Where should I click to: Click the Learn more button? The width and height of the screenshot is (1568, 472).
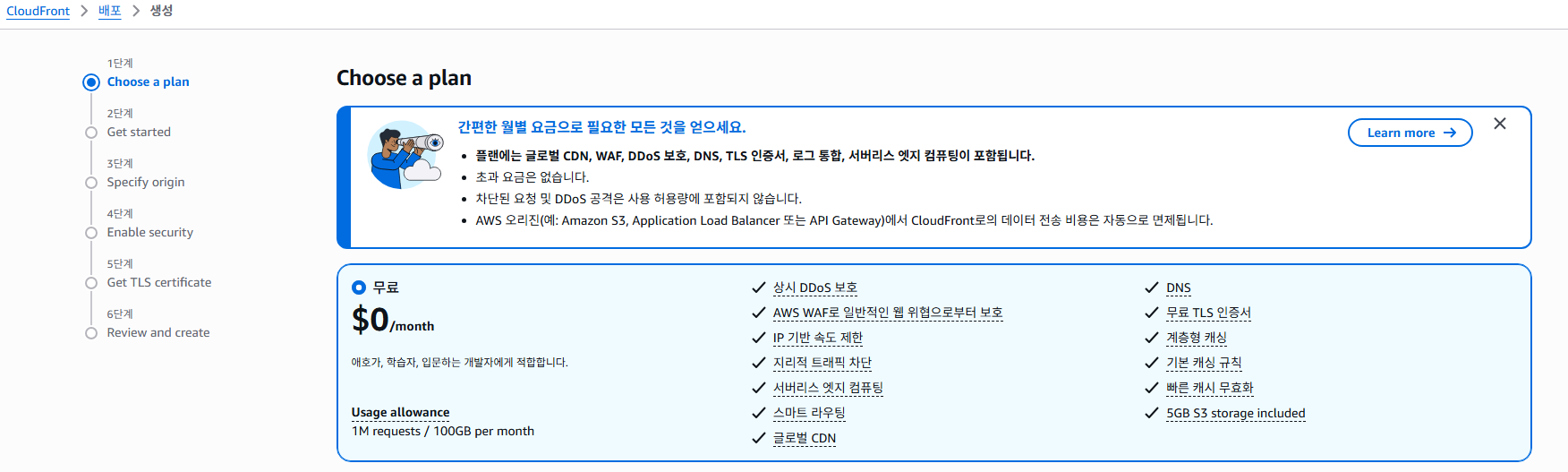(1410, 133)
